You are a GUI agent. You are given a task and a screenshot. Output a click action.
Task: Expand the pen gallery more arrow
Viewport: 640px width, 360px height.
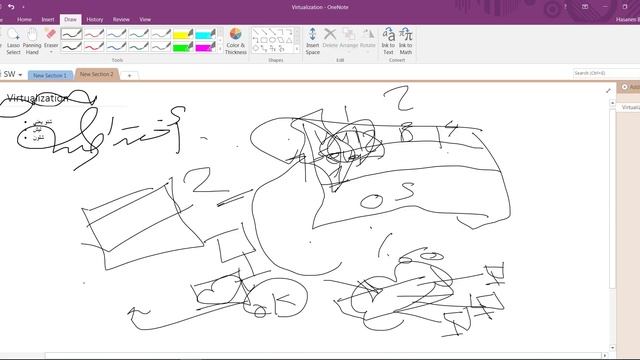(220, 49)
